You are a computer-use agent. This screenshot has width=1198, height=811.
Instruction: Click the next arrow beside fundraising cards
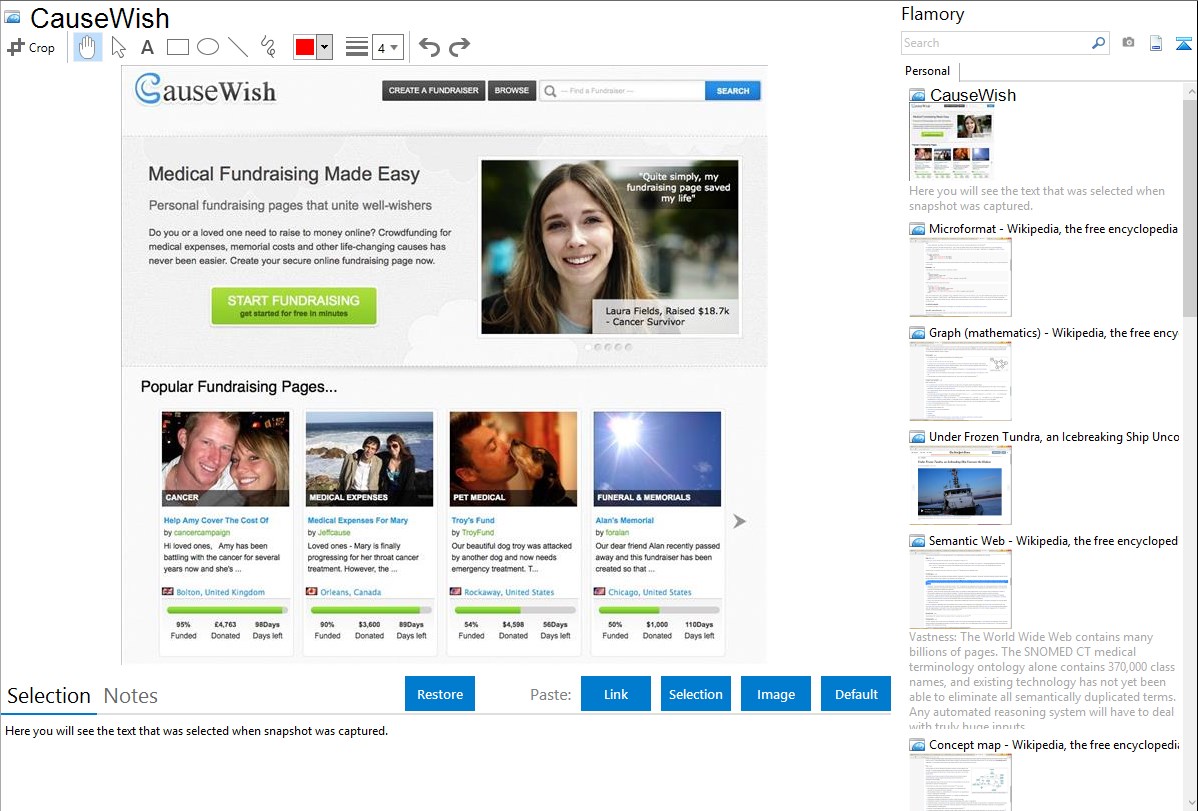739,521
